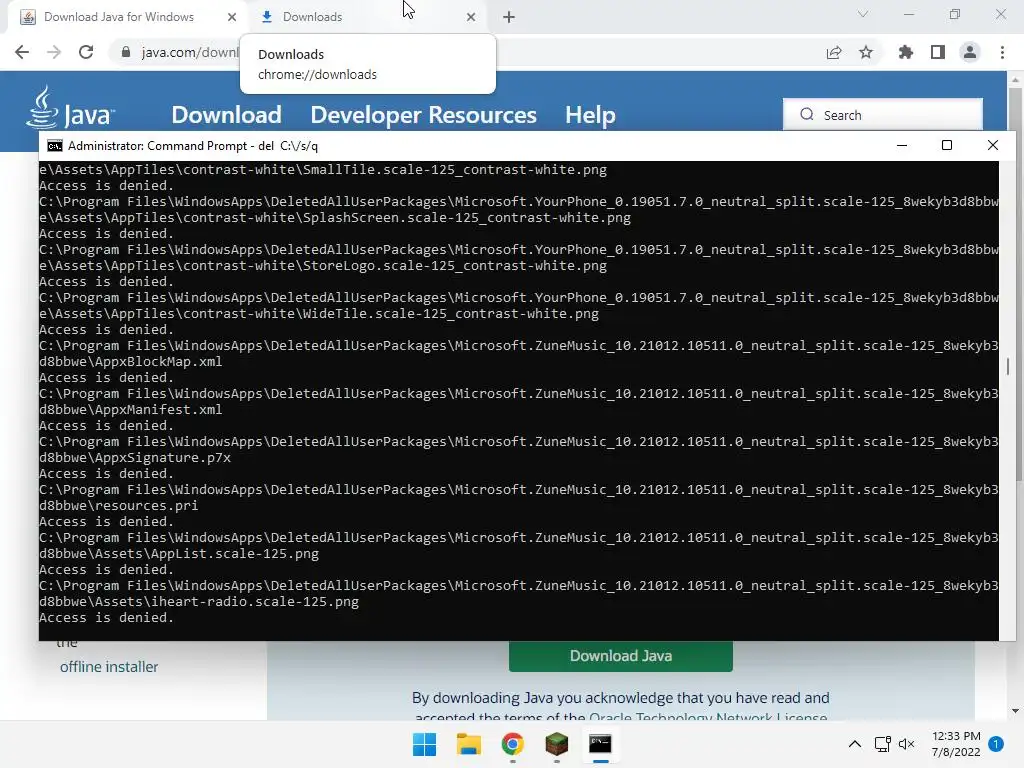Click the Chrome back arrow
The height and width of the screenshot is (768, 1024).
22,52
